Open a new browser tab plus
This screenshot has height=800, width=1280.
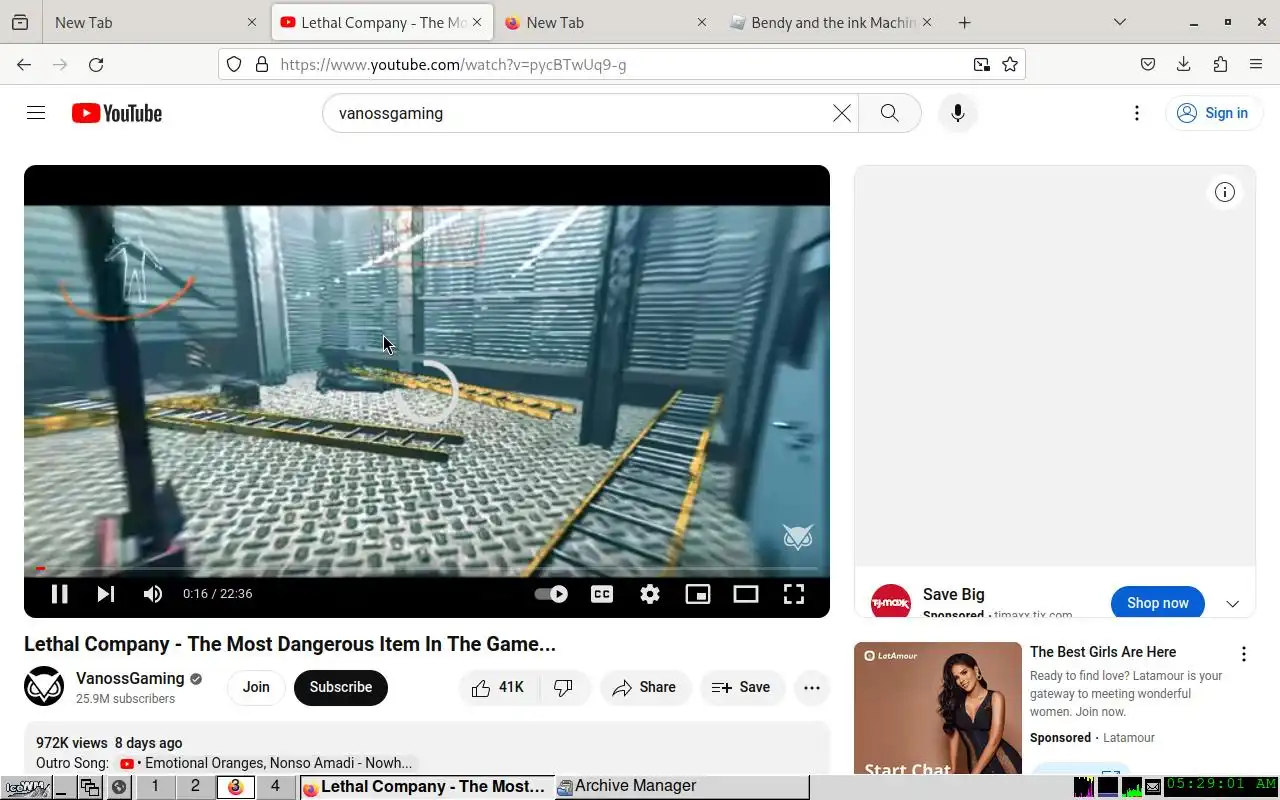pos(964,22)
